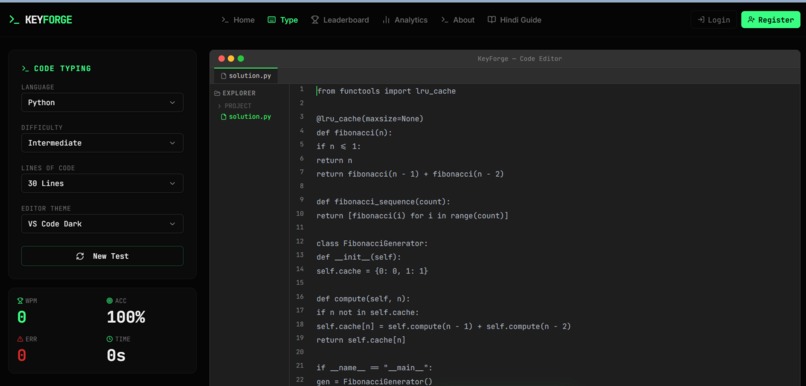
Task: Click code line 'if n not in self.cache:'
Action: [x=368, y=313]
